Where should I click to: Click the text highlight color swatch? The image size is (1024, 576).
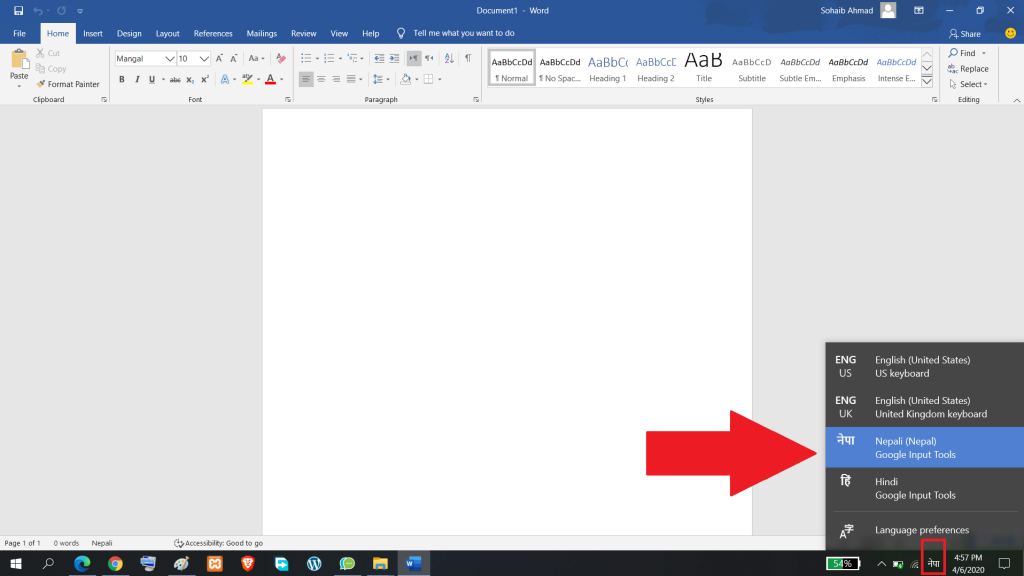247,80
